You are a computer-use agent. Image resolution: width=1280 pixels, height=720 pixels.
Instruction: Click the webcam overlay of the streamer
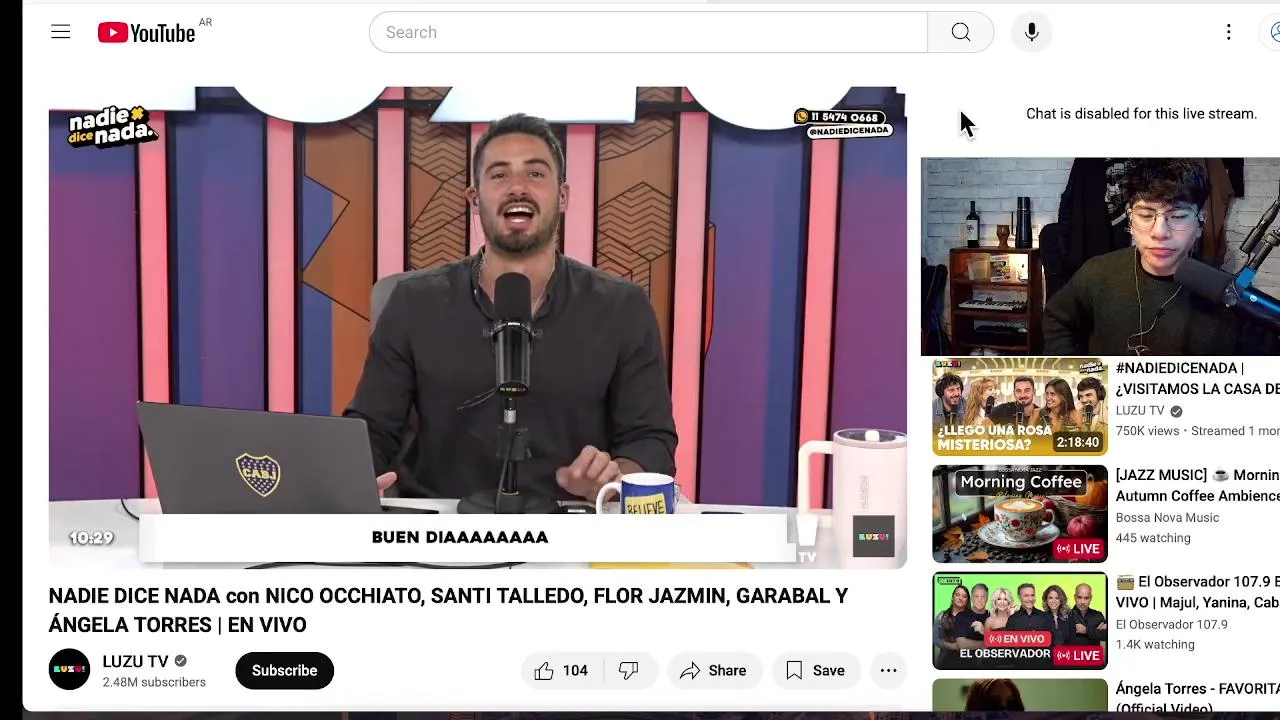pyautogui.click(x=1100, y=256)
